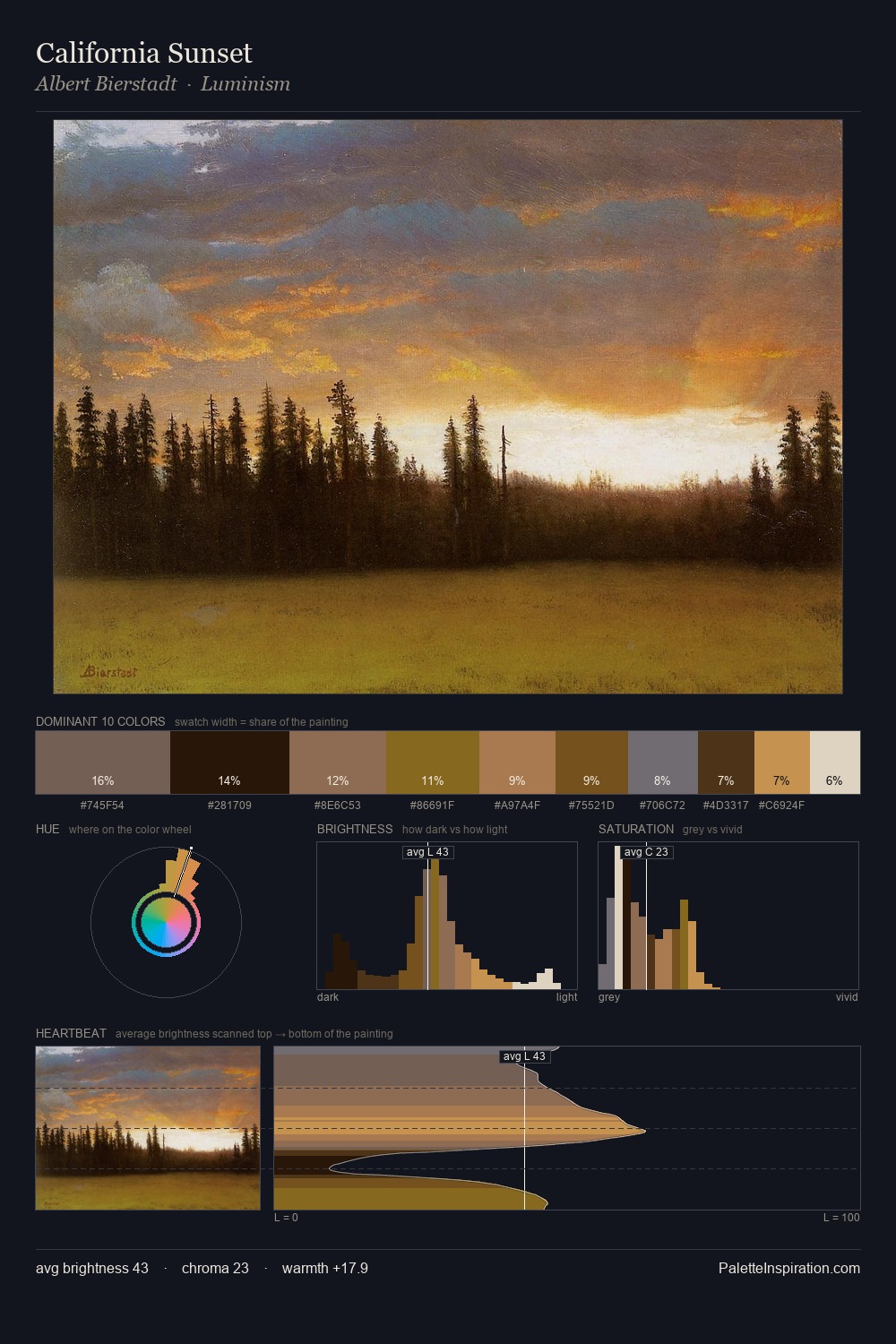The image size is (896, 1344).
Task: Click the hex code #745F54
Action: [x=102, y=806]
